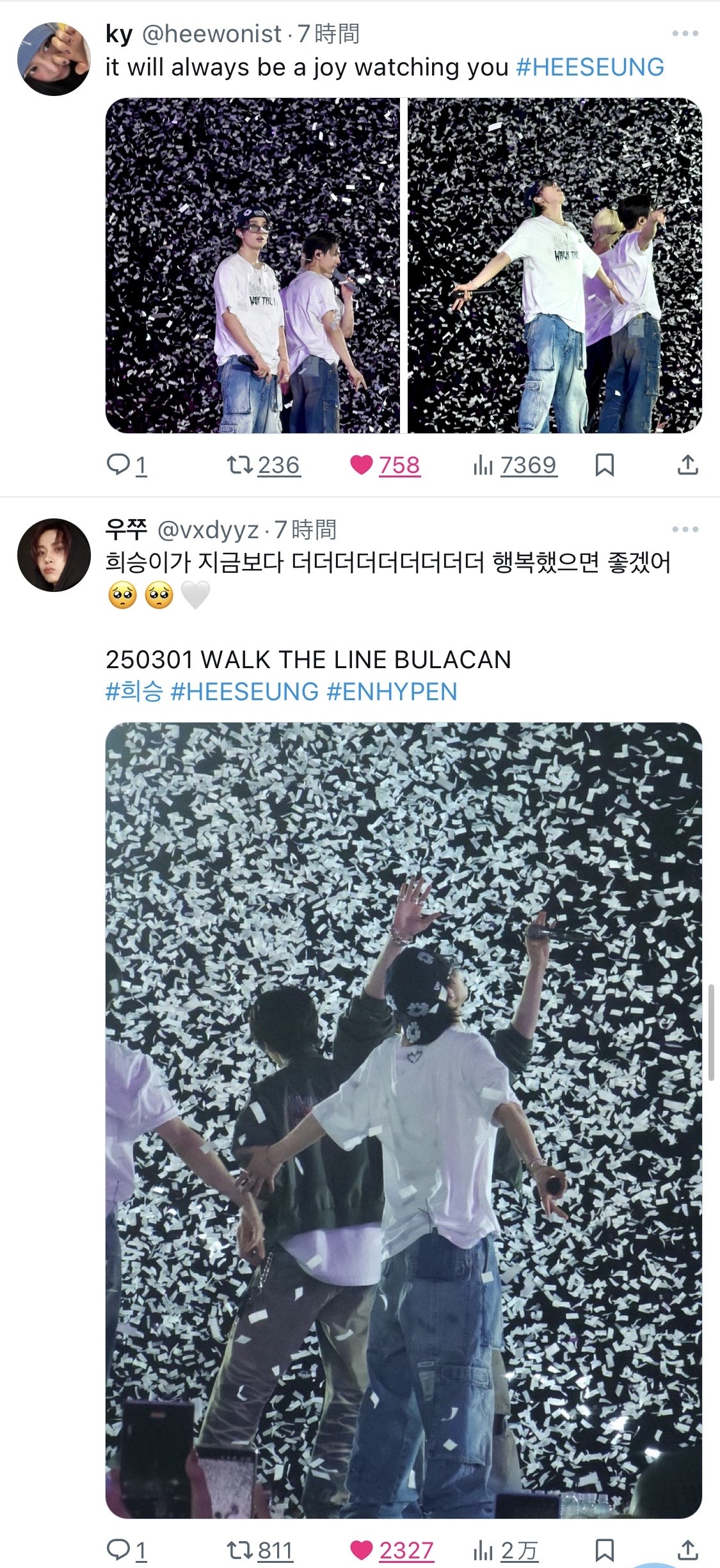
Task: Open heewonist's profile avatar
Action: (54, 60)
